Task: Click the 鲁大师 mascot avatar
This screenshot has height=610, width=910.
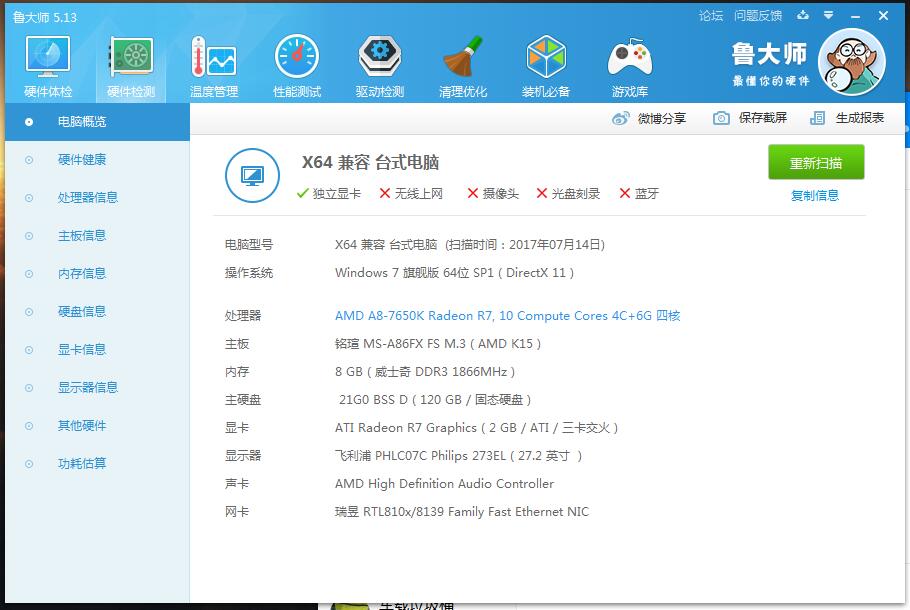Action: point(851,62)
